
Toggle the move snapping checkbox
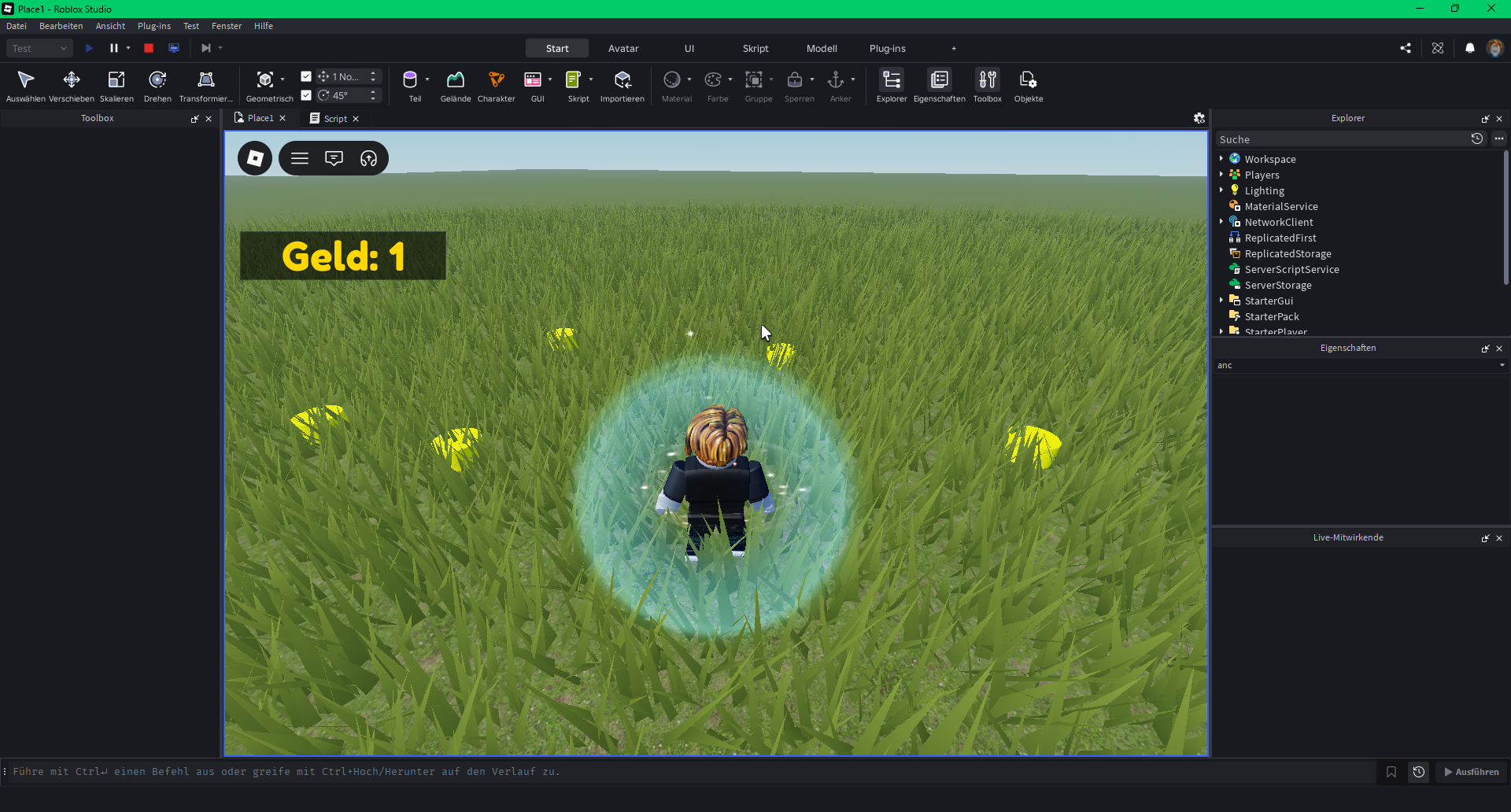point(306,76)
